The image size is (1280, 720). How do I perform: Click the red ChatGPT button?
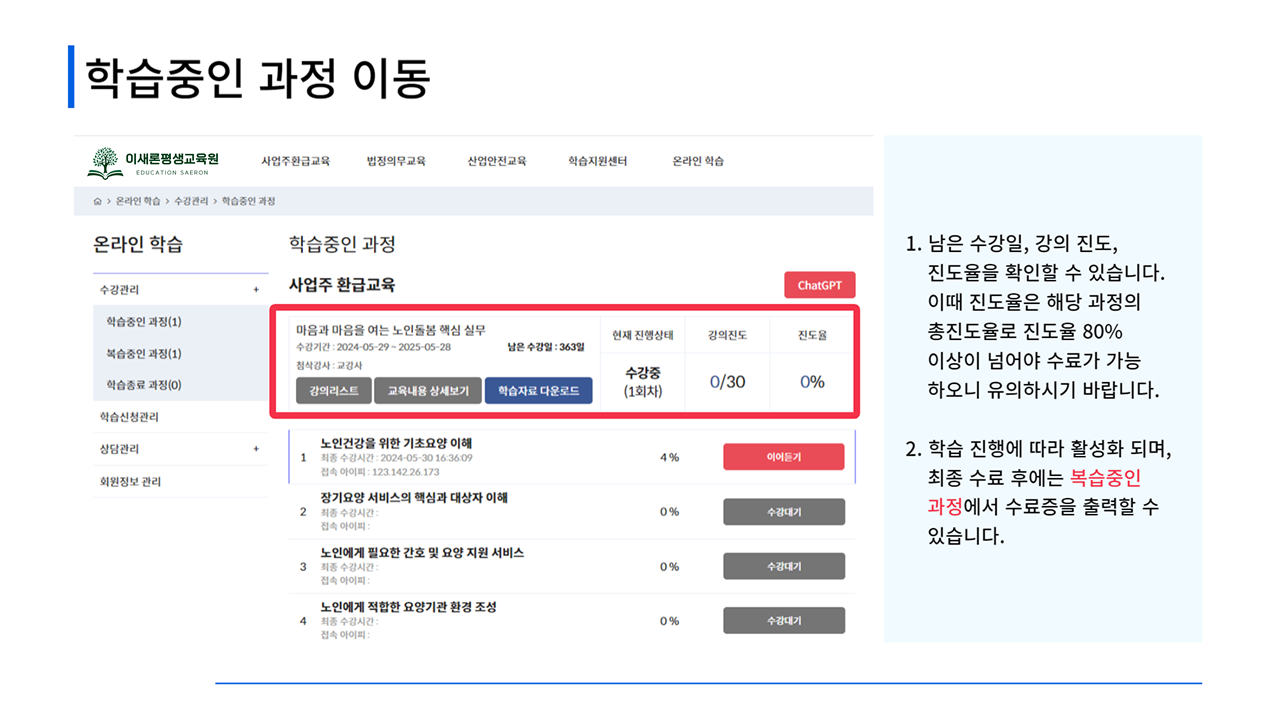[819, 285]
